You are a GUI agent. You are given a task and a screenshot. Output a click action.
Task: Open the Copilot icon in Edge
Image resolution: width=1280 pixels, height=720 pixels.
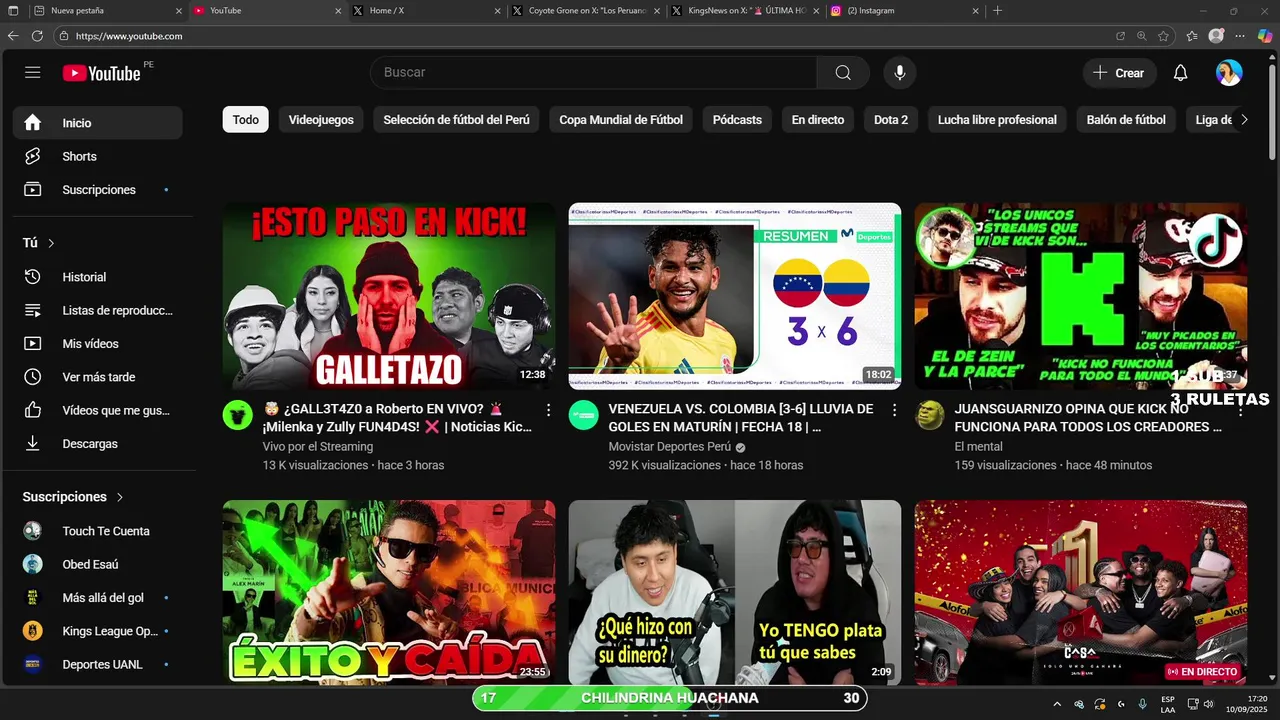coord(1265,36)
